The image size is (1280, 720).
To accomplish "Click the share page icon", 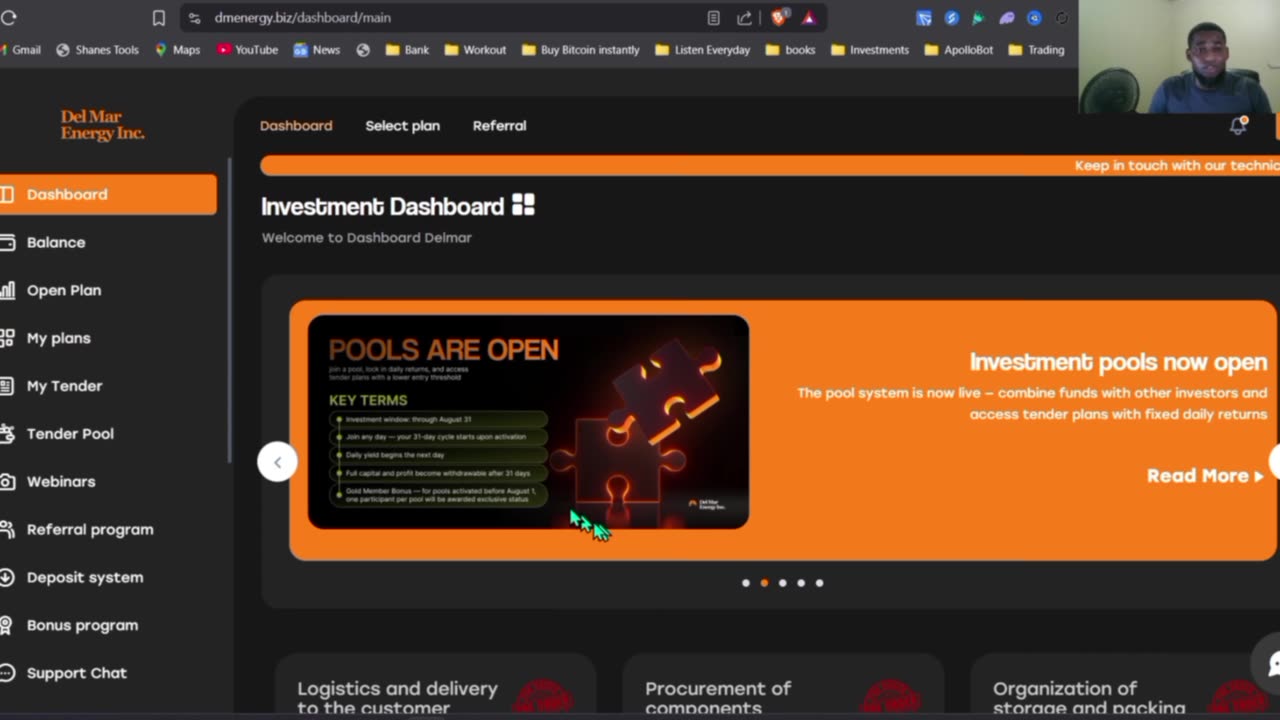I will pos(744,18).
